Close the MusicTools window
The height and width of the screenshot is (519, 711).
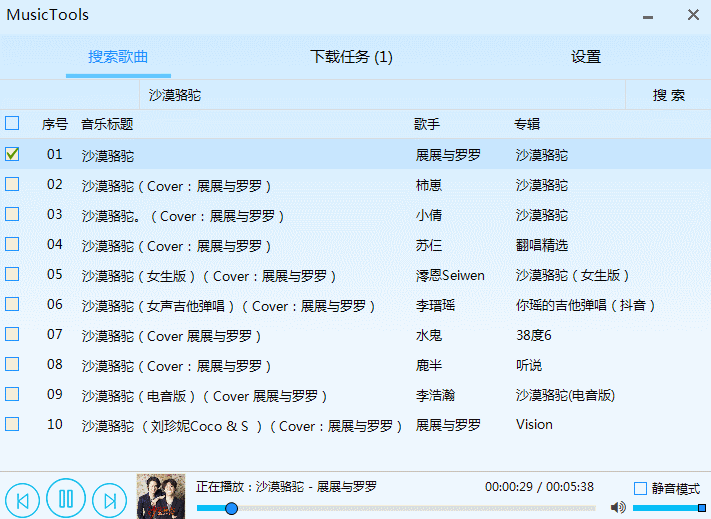pos(693,15)
